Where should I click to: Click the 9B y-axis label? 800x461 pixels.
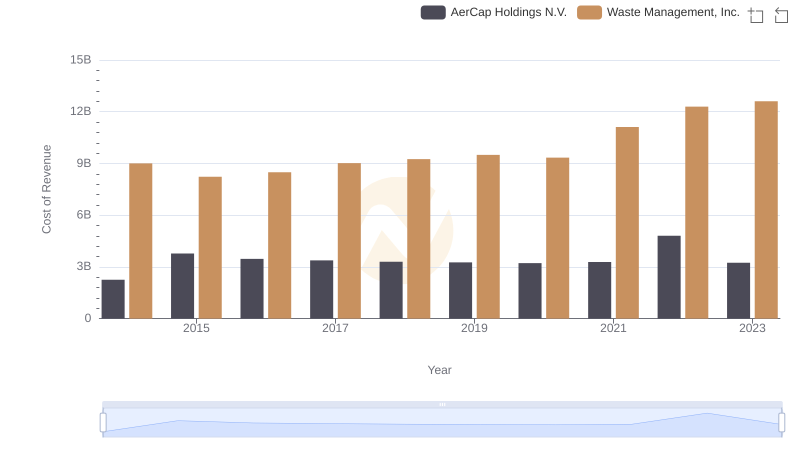coord(84,163)
